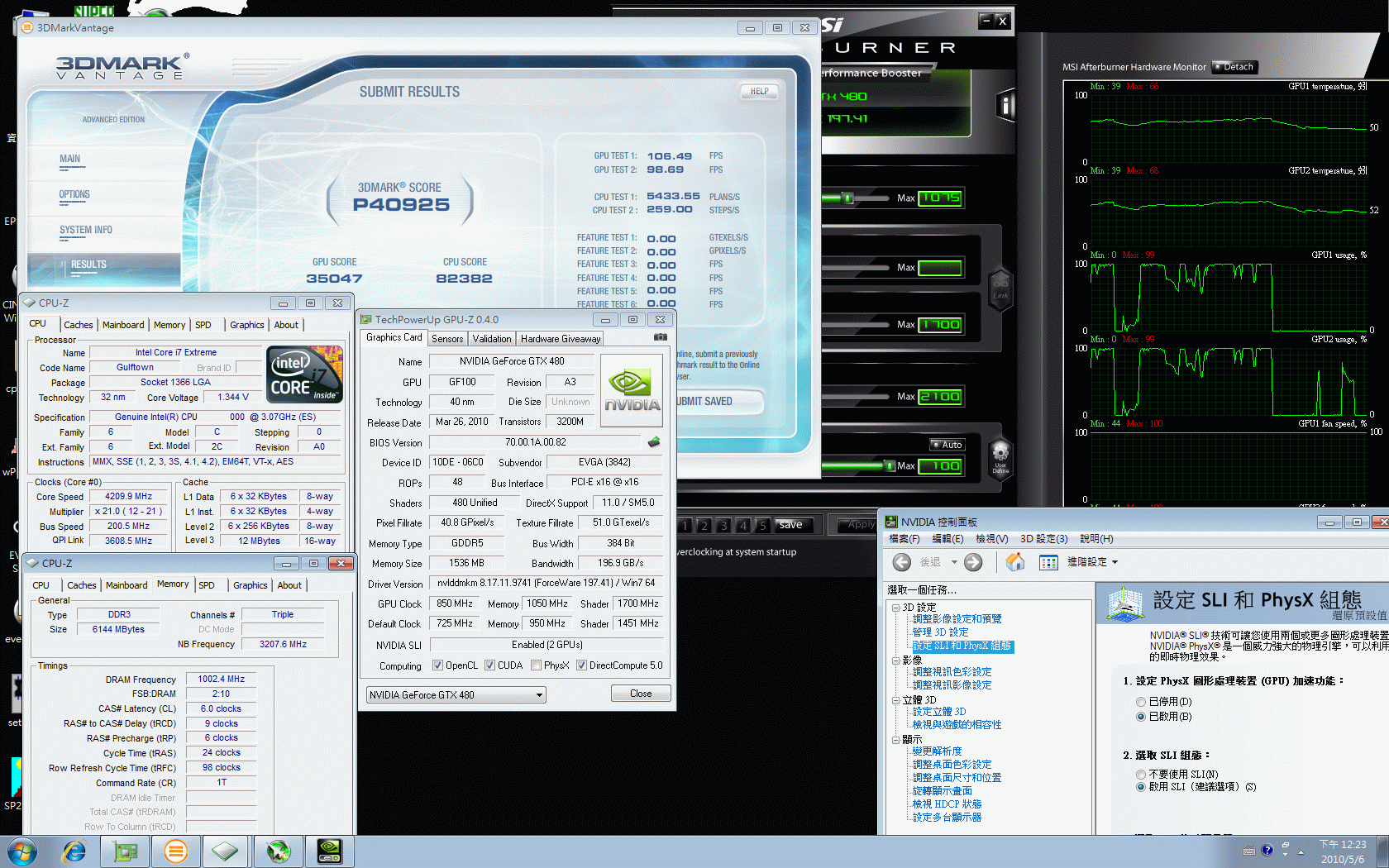Screen dimensions: 1389x868
Task: Show hidden system tray icons arrow
Action: coord(1301,851)
